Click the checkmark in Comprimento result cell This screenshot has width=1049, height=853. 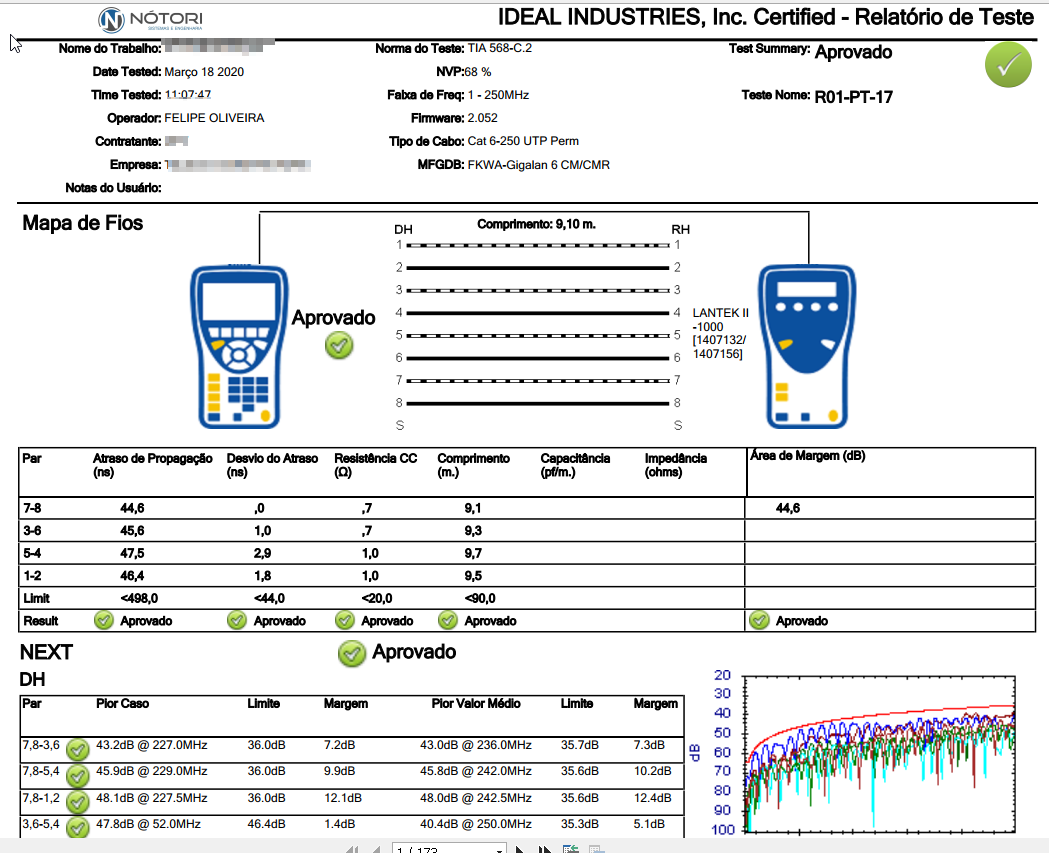[x=448, y=620]
